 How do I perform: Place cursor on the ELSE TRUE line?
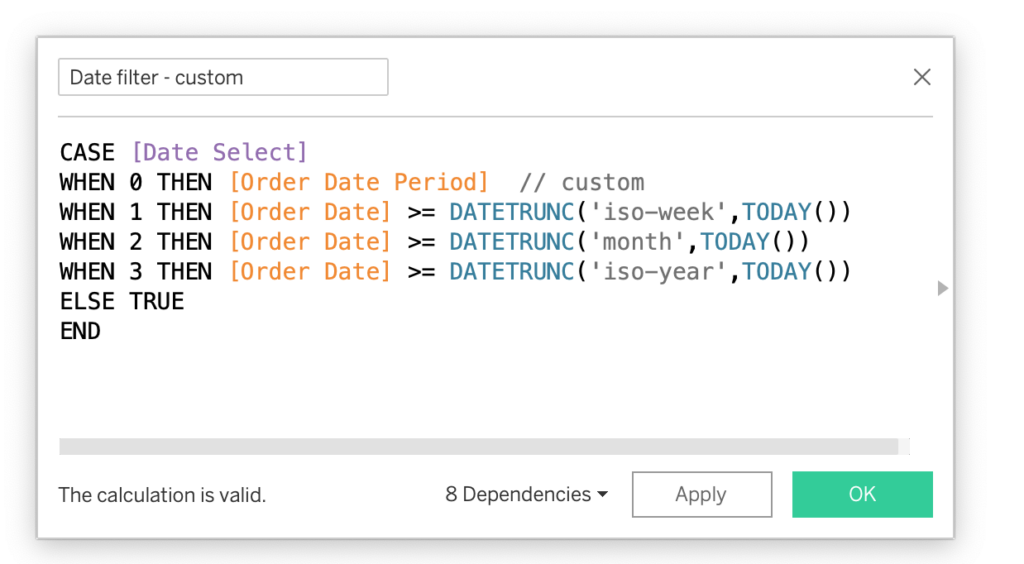(122, 302)
